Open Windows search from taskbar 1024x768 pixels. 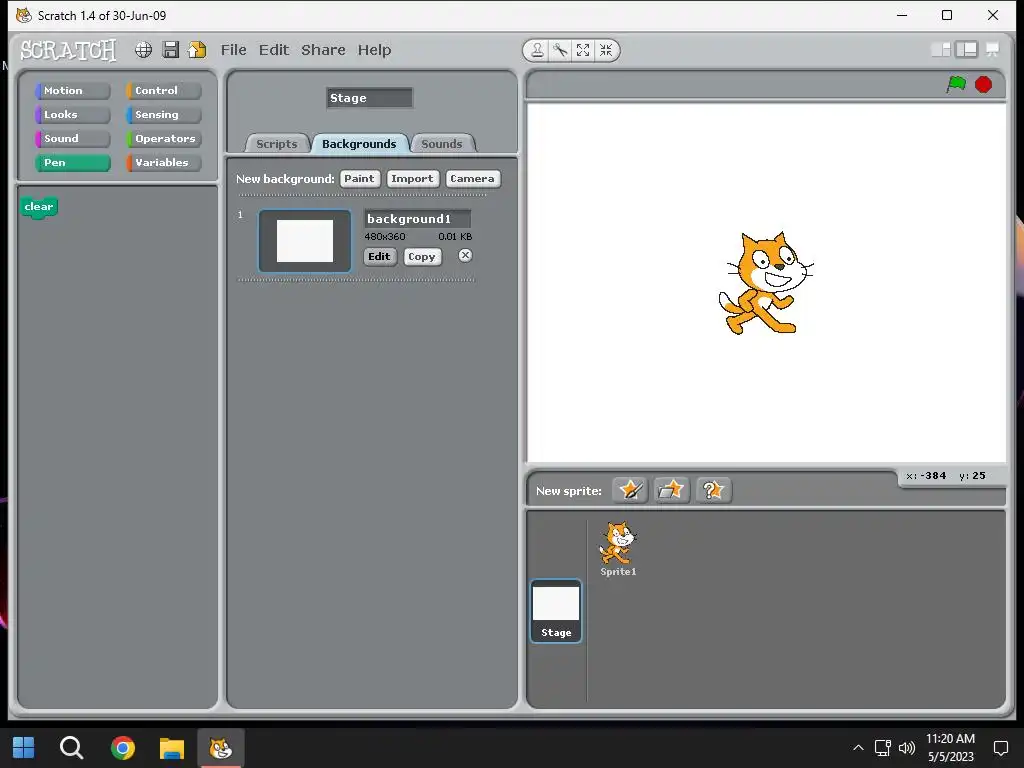point(71,747)
